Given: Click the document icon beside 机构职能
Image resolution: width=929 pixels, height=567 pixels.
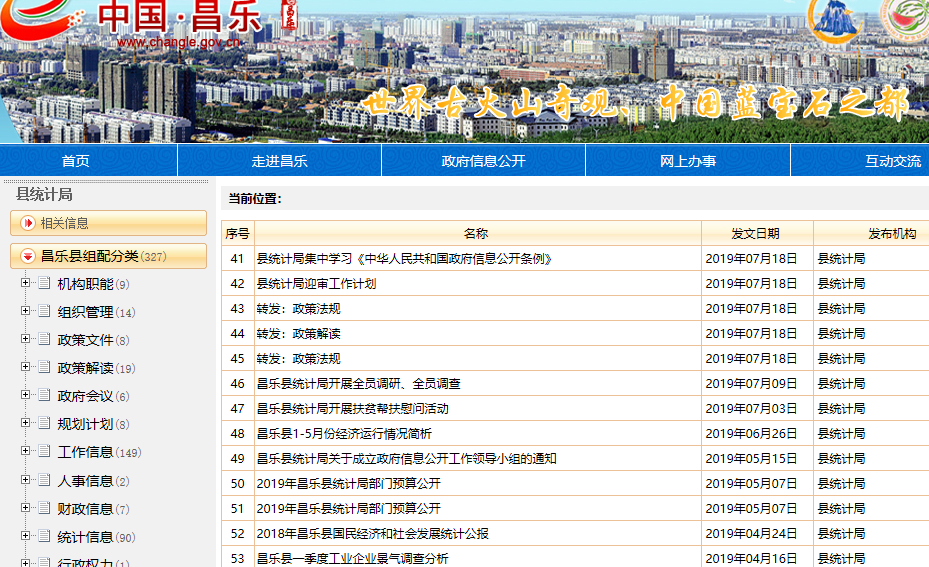Looking at the screenshot, I should tap(44, 284).
